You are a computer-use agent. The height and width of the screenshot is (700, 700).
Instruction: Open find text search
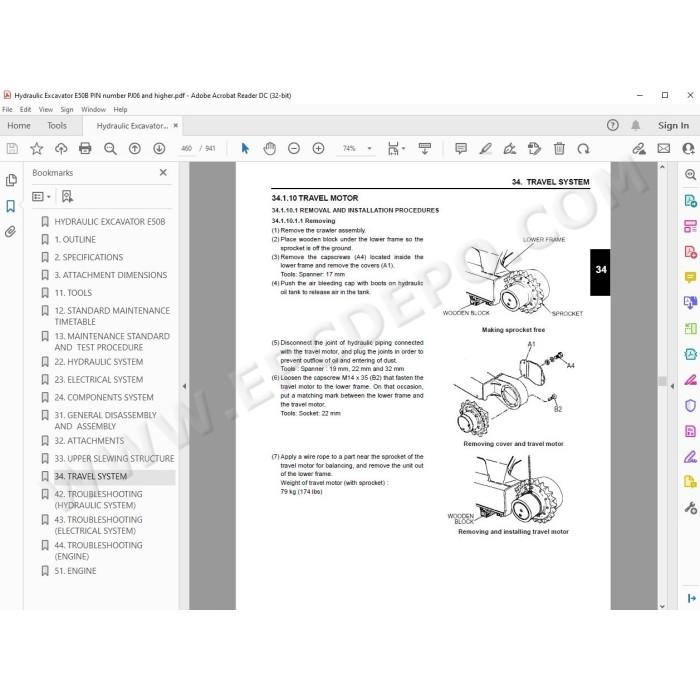[110, 148]
